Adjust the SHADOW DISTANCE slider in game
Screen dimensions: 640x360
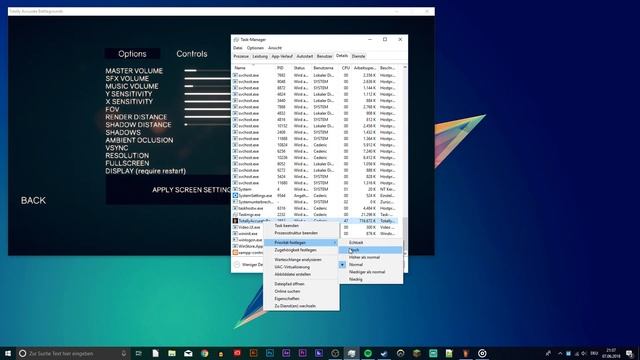point(207,124)
